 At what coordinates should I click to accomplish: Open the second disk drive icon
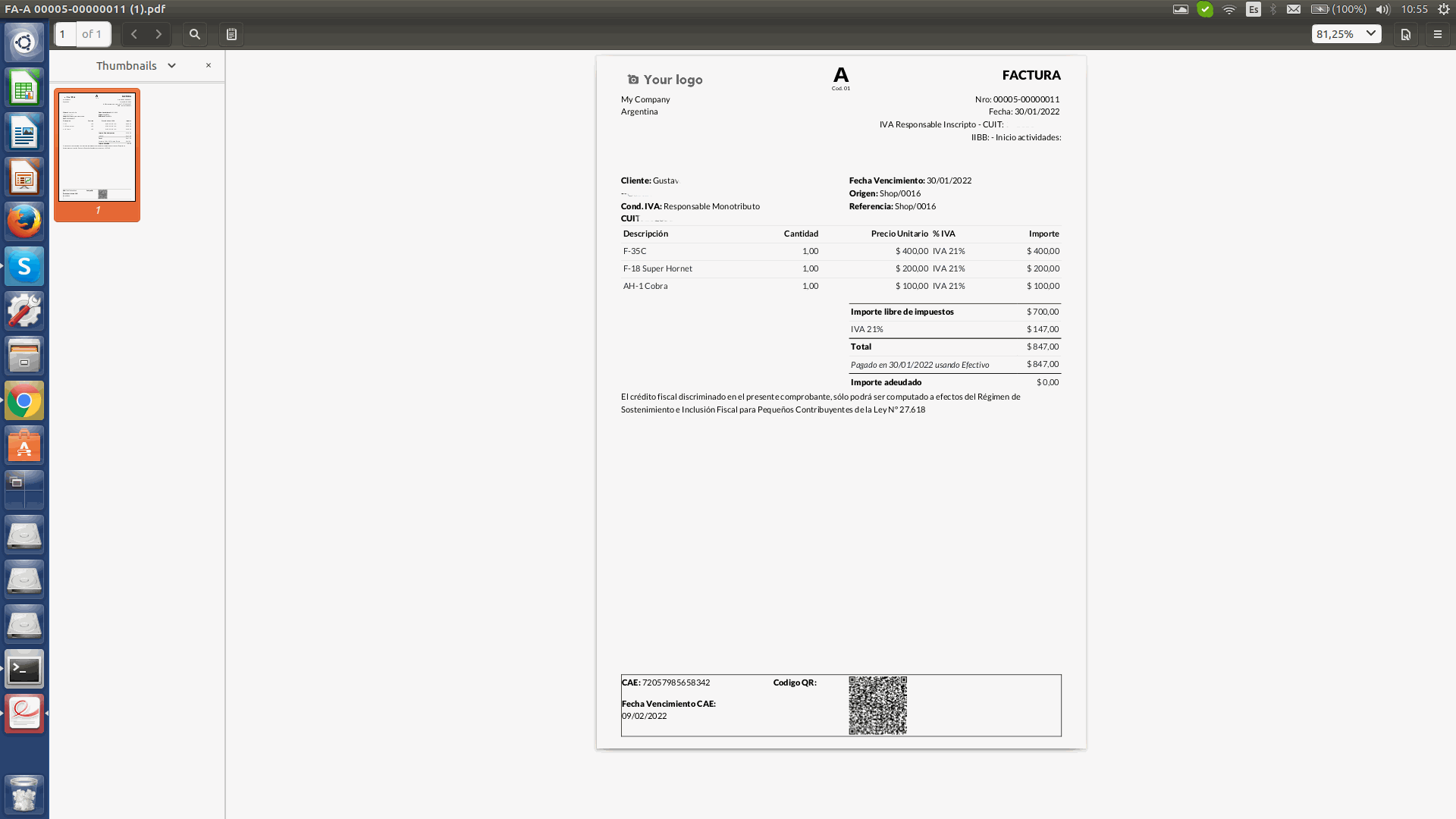[x=24, y=579]
